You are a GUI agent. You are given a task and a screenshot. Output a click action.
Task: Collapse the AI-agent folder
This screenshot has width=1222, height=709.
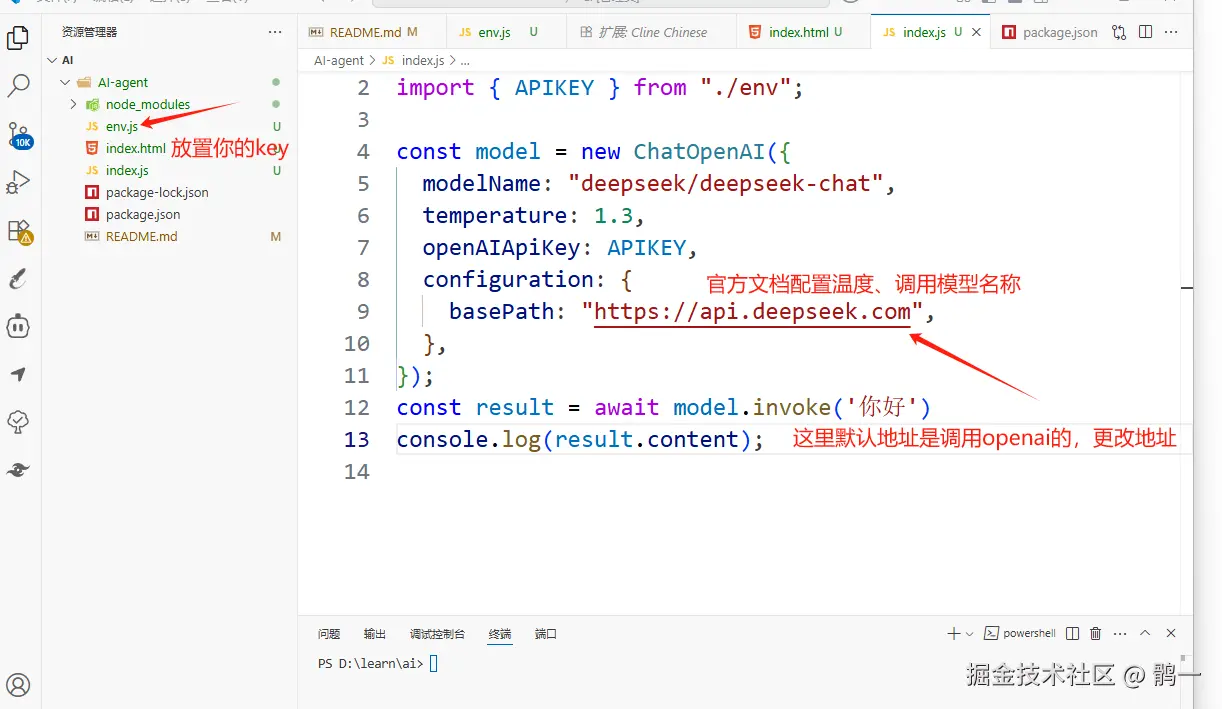167,82
